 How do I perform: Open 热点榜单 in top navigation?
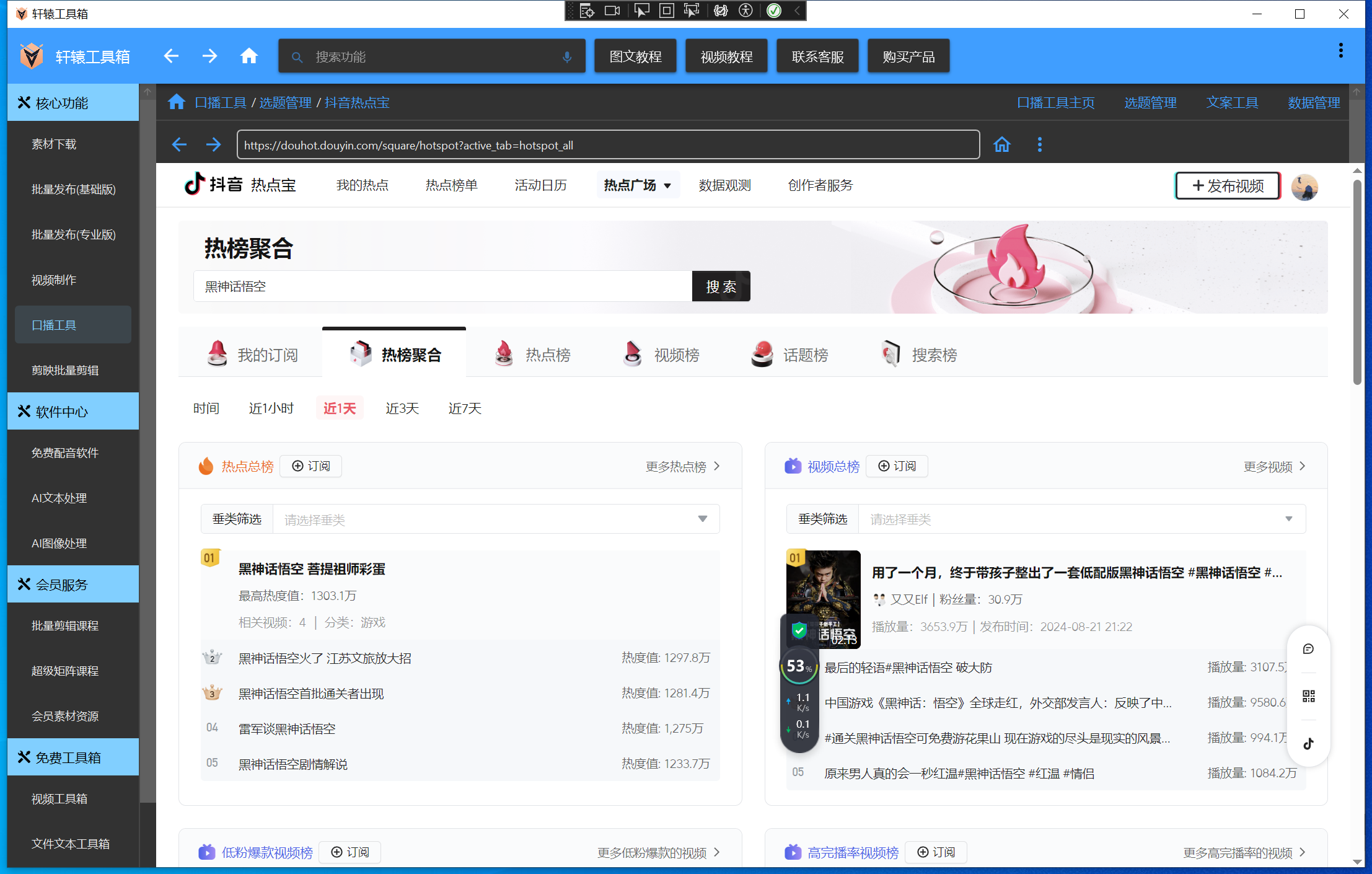click(451, 185)
